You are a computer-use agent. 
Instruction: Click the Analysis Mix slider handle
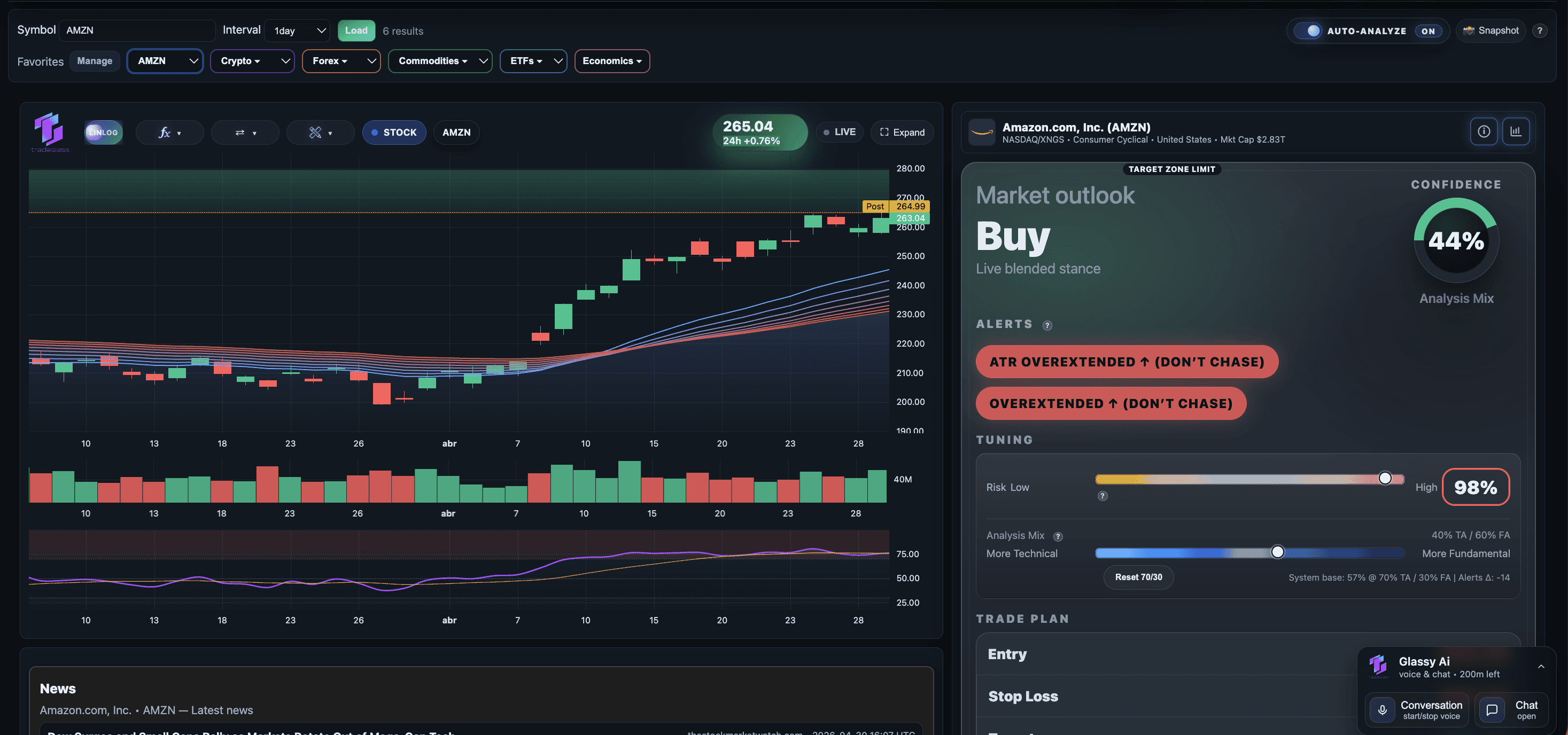[x=1278, y=552]
